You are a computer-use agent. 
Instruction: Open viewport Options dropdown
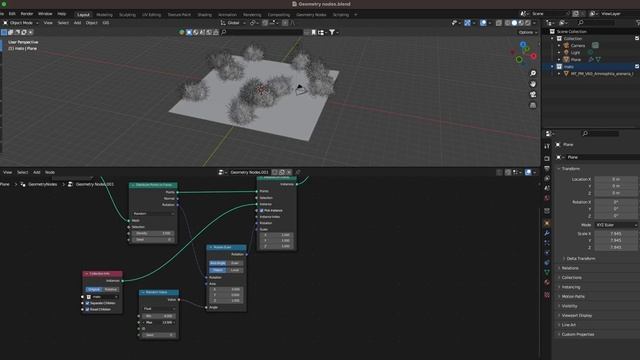pyautogui.click(x=527, y=32)
